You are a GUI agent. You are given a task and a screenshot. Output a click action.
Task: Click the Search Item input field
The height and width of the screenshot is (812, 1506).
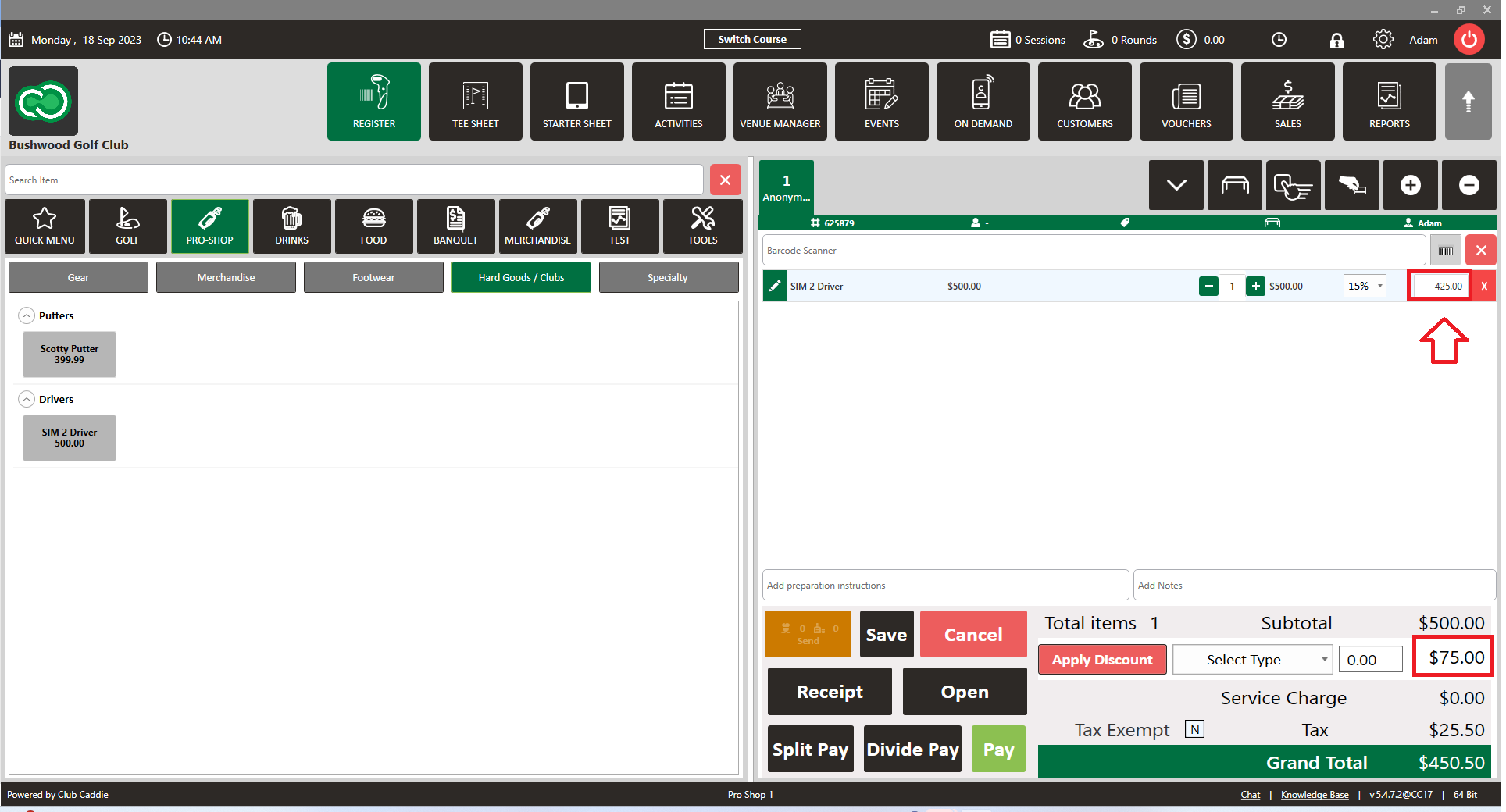[x=354, y=180]
